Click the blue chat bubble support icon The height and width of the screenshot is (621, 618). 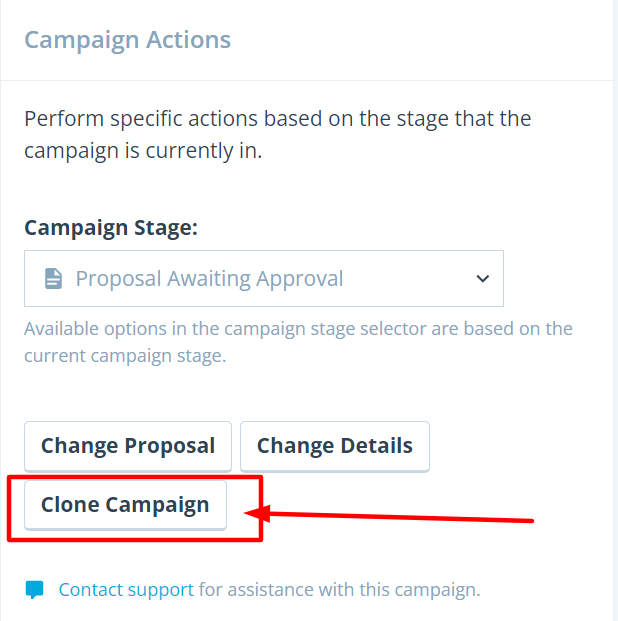click(x=34, y=590)
